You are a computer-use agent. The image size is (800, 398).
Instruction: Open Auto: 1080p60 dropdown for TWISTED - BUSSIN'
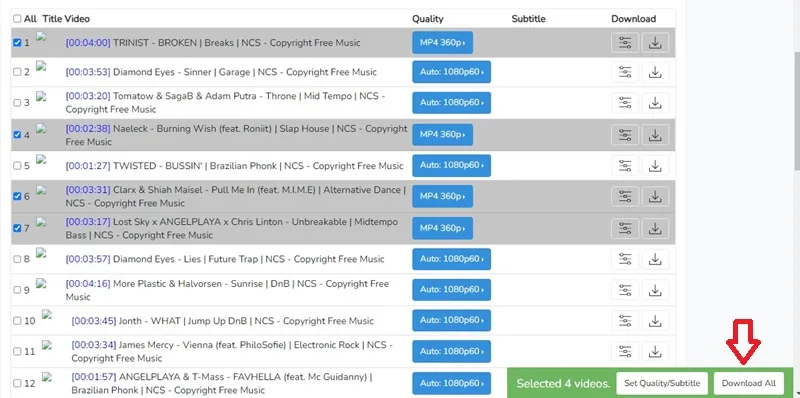(452, 166)
